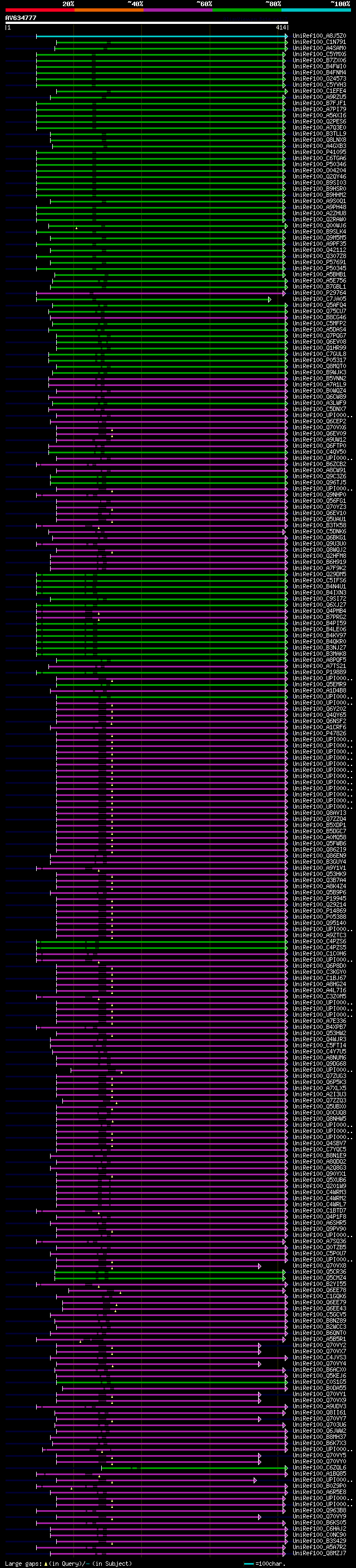
Task: Open hit UniRef100_C1N791 label
Action: [319, 42]
